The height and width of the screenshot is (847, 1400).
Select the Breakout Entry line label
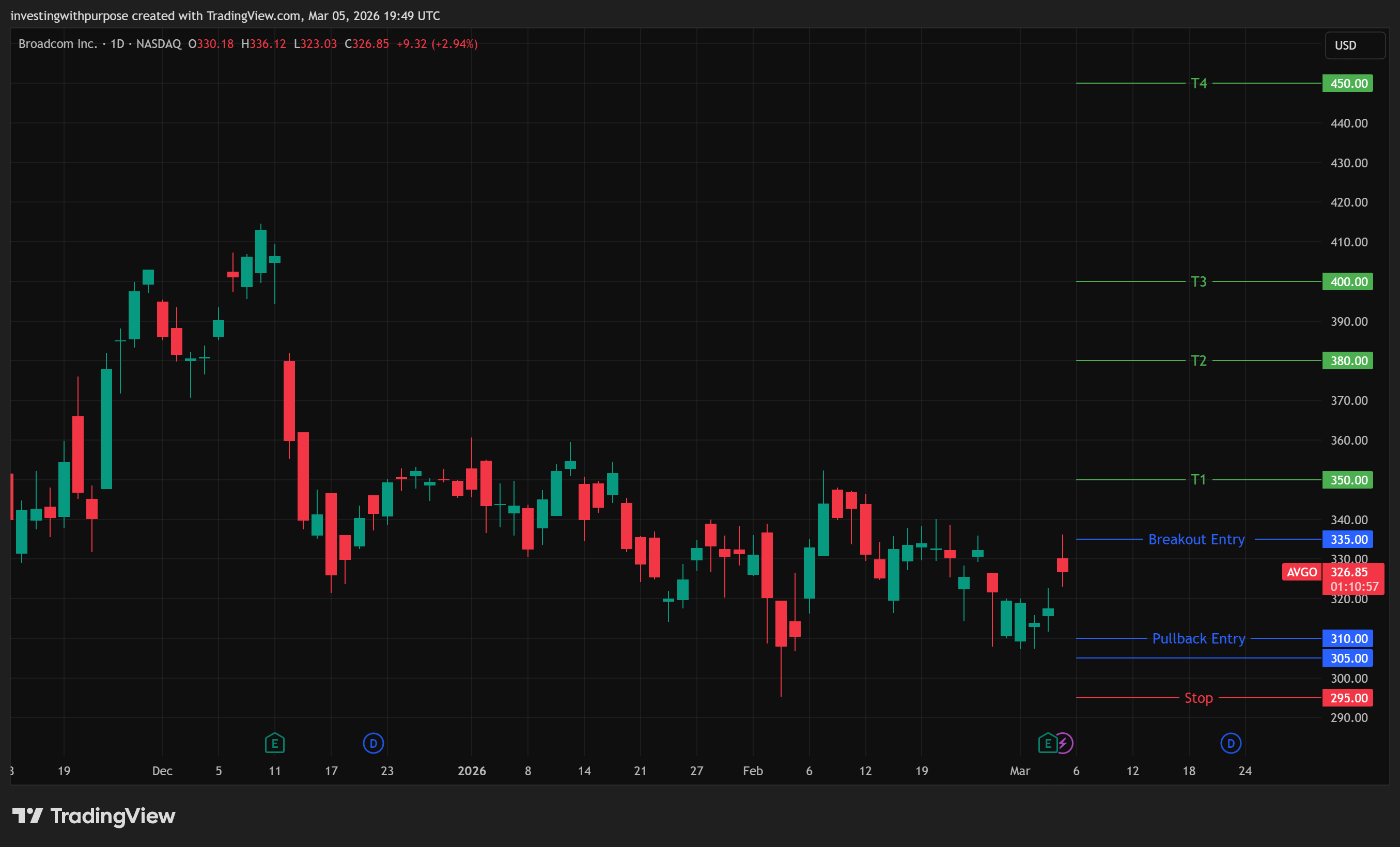(1196, 539)
